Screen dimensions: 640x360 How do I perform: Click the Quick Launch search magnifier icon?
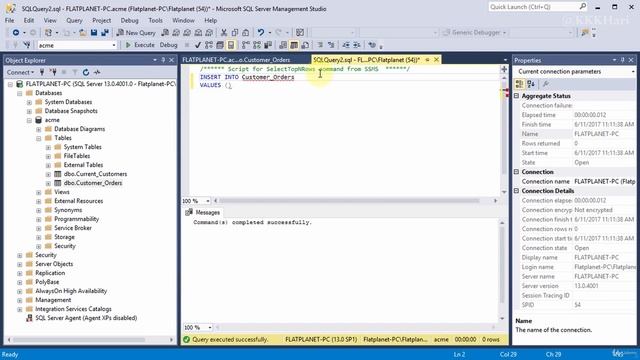(582, 7)
